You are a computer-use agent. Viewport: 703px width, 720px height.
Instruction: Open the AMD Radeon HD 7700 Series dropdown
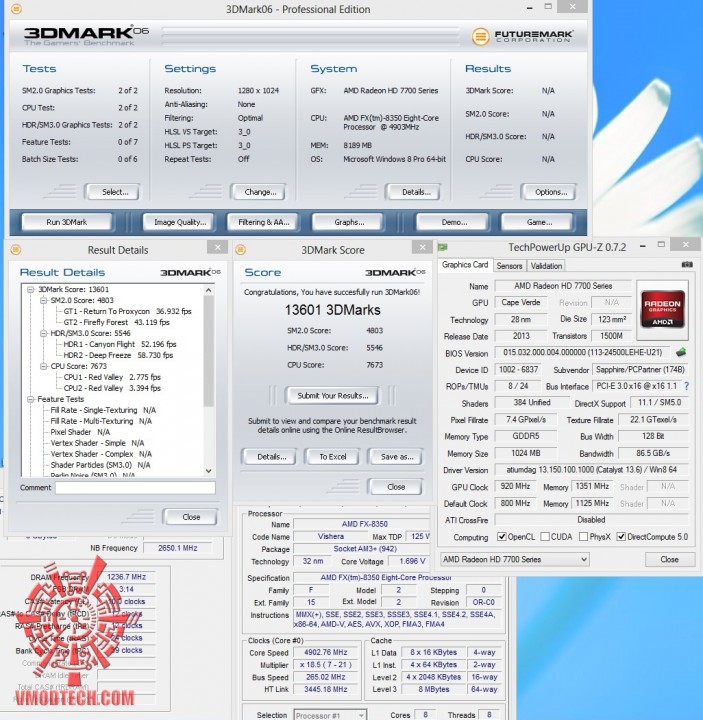coord(515,559)
